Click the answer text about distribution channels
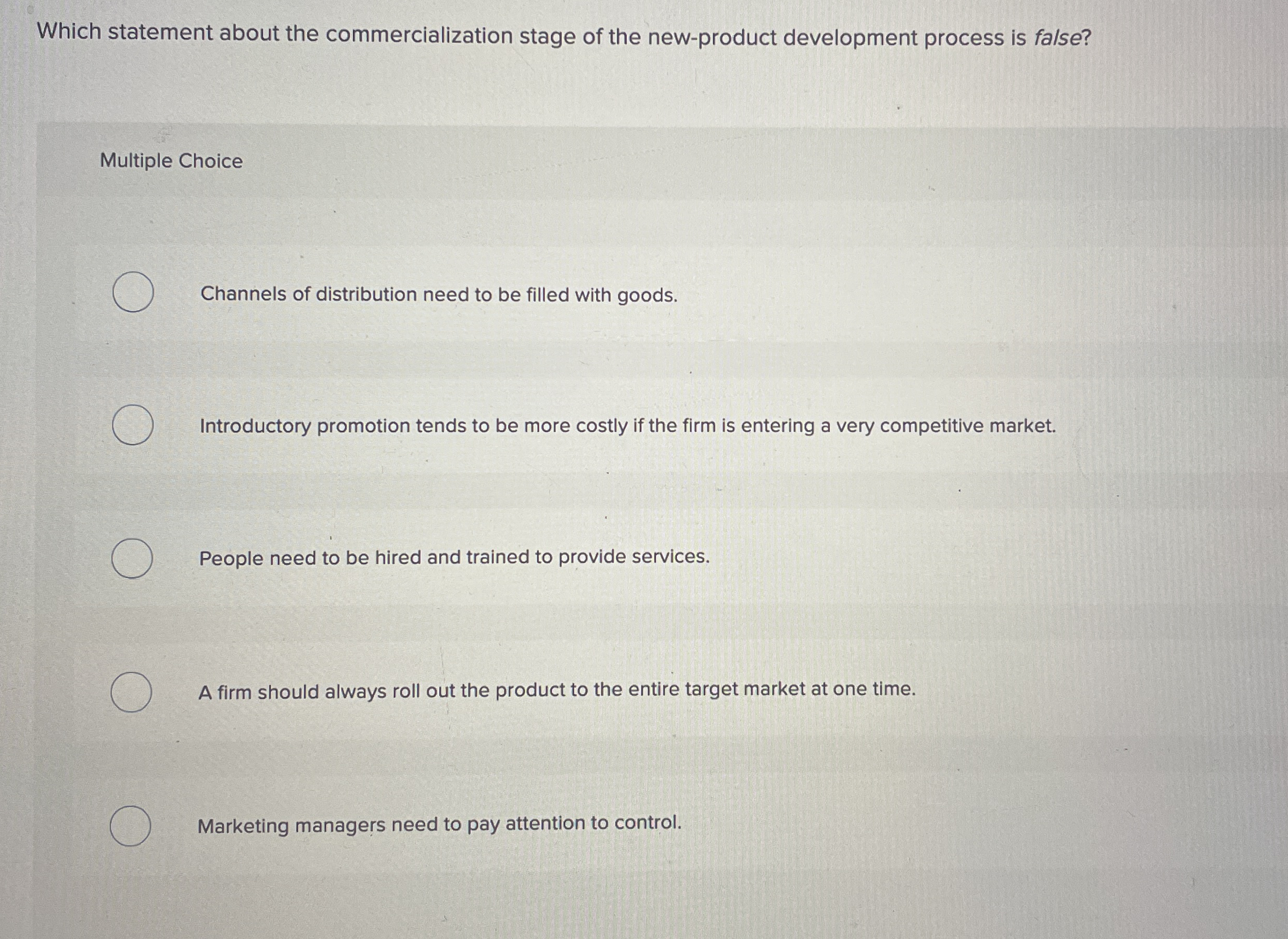Screen dimensions: 1288x939 [437, 295]
